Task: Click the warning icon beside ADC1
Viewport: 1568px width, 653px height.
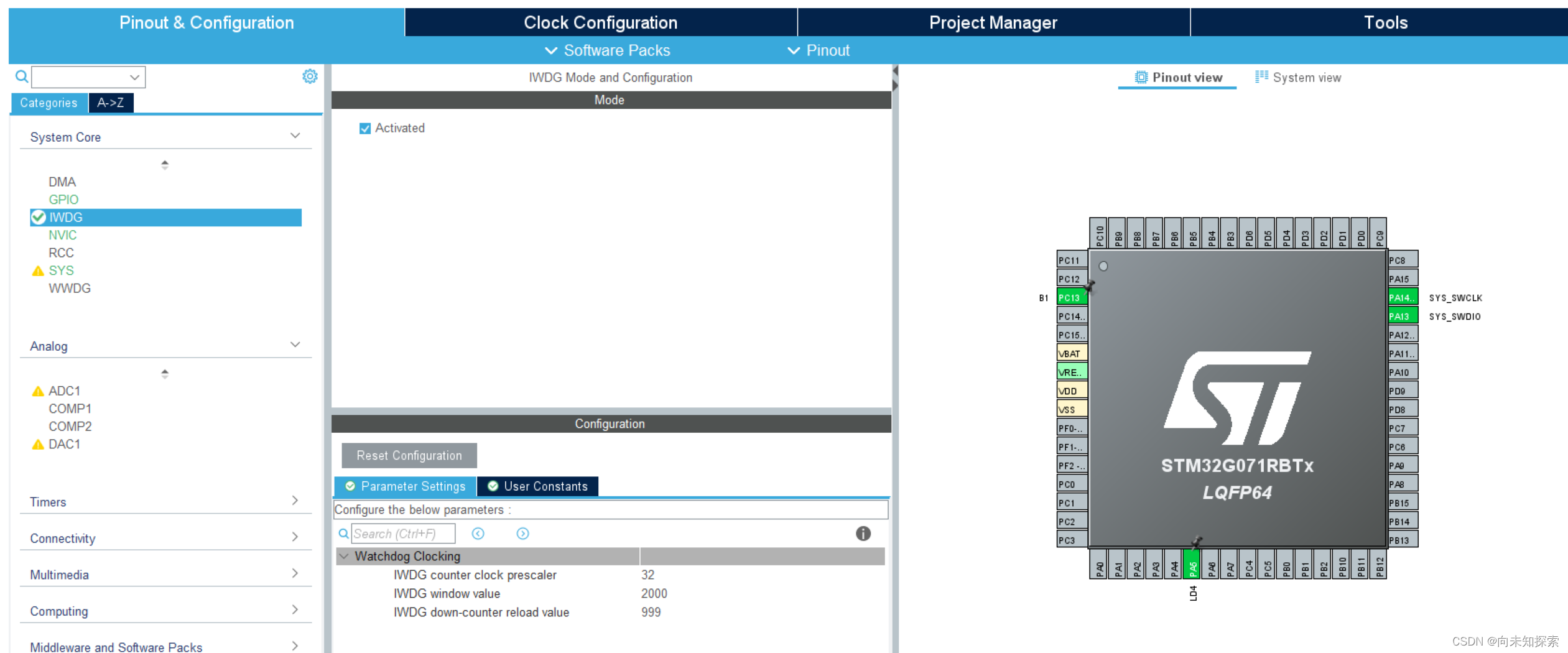Action: (x=38, y=391)
